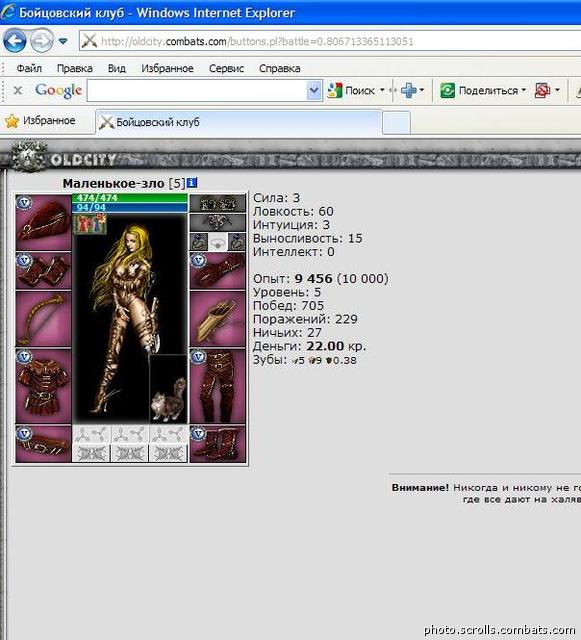Expand the Поиск button dropdown arrow

coord(382,90)
